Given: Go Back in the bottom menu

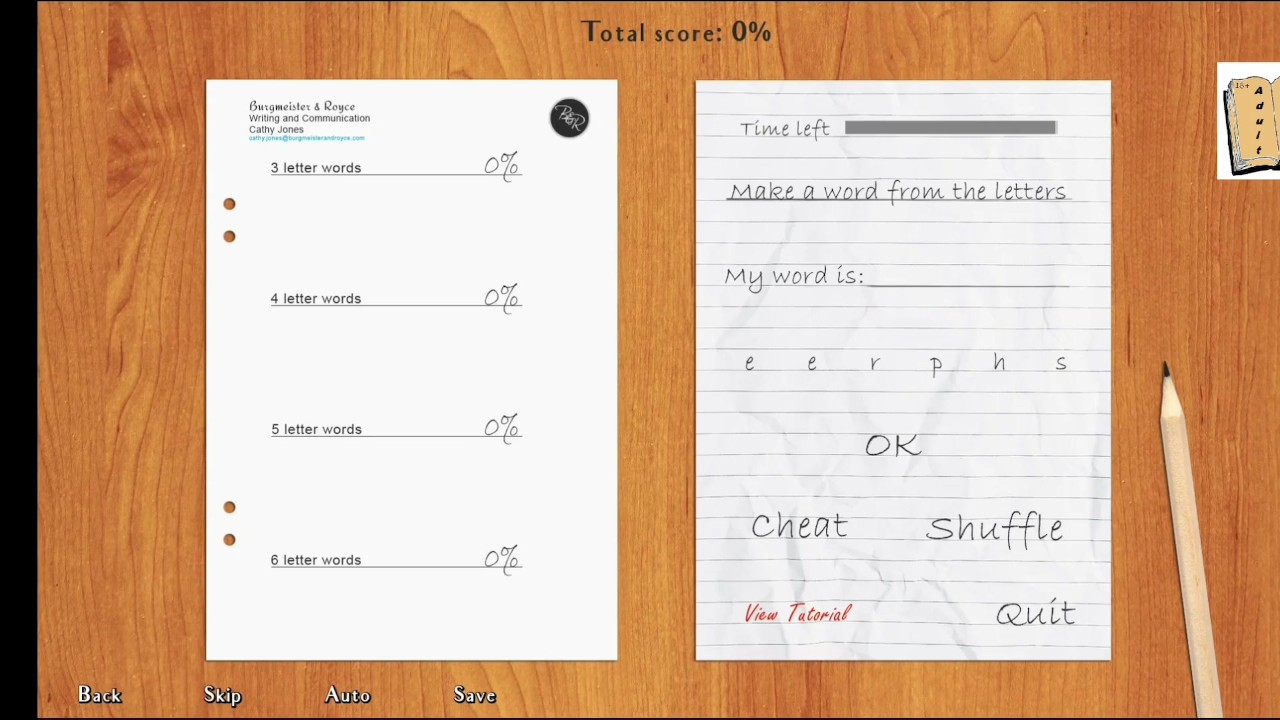Looking at the screenshot, I should point(100,695).
